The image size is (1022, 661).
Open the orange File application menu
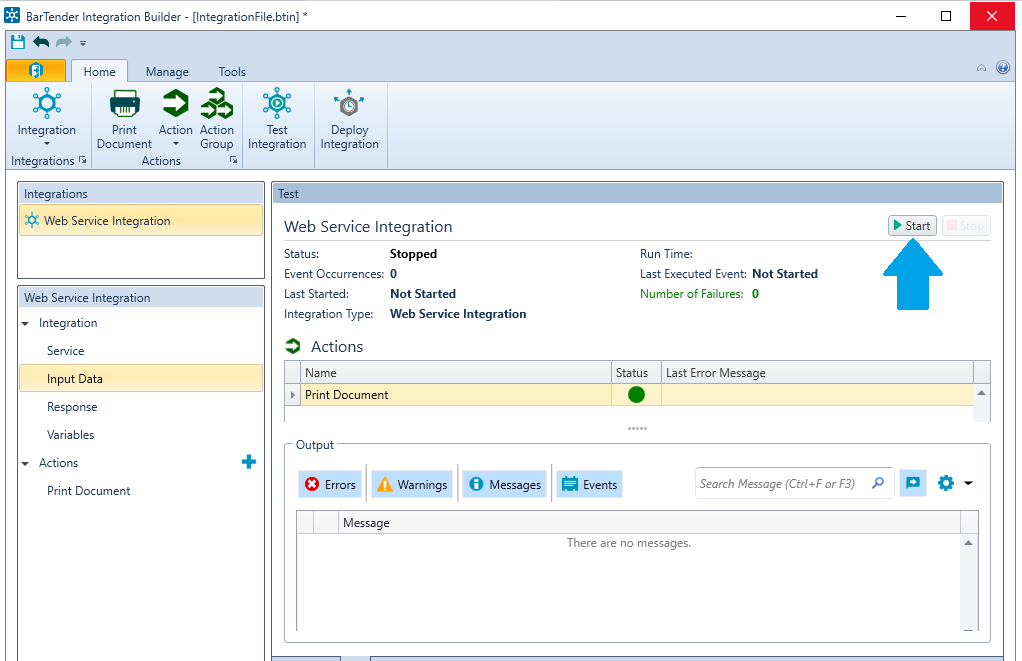[x=36, y=70]
